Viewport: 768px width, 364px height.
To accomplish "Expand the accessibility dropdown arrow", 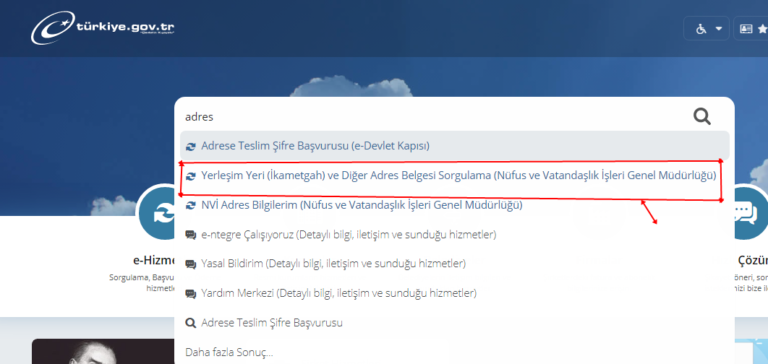I will click(719, 29).
